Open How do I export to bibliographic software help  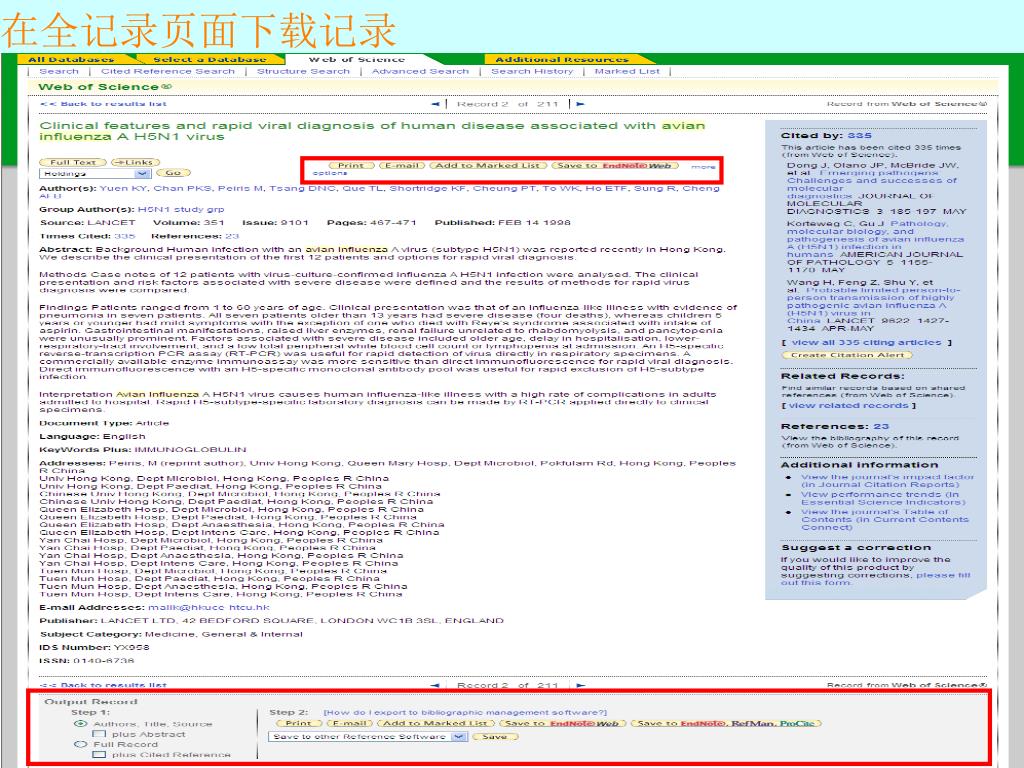point(465,712)
